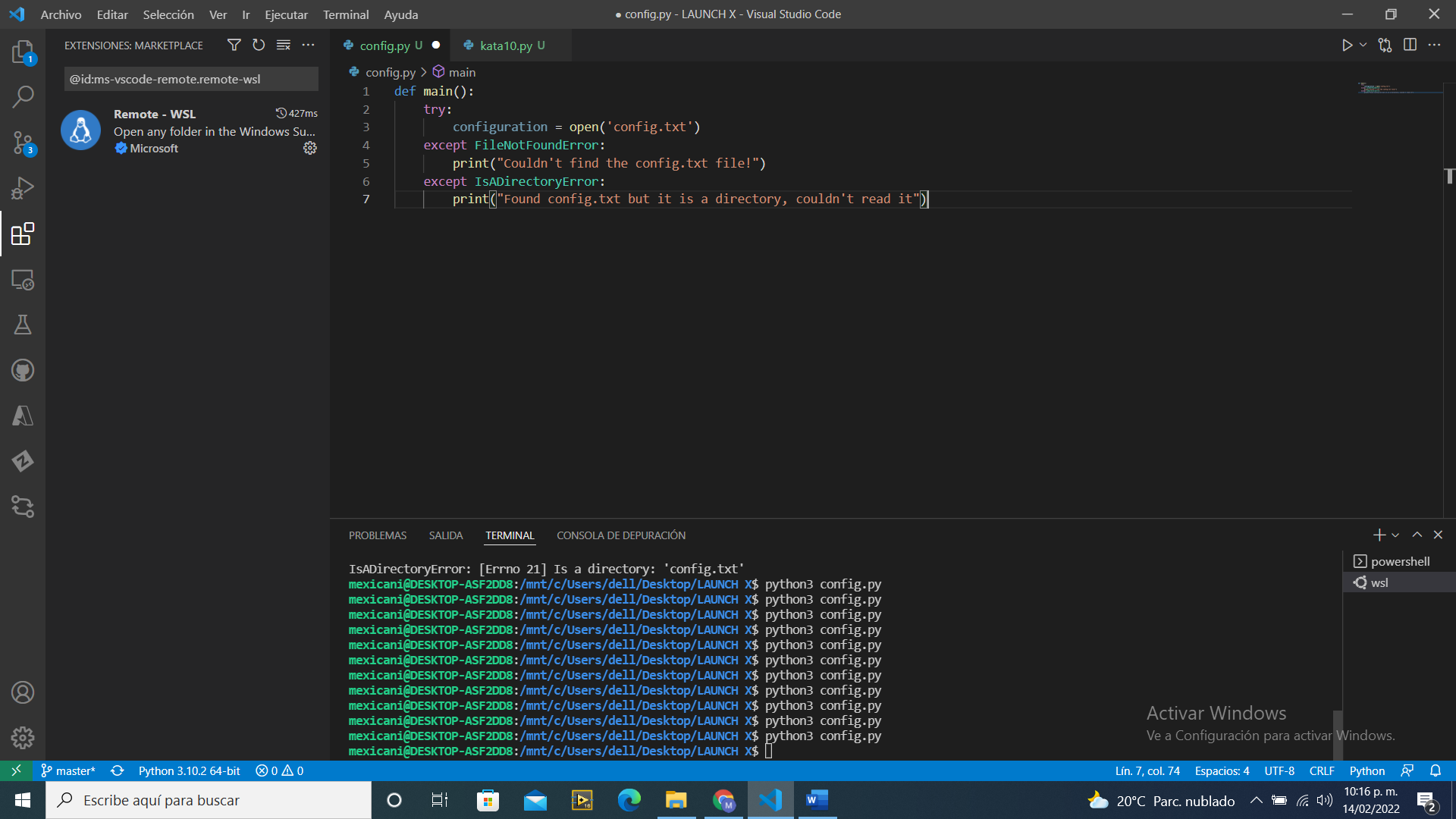Image resolution: width=1456 pixels, height=819 pixels.
Task: Open the Selección menu
Action: tap(168, 14)
